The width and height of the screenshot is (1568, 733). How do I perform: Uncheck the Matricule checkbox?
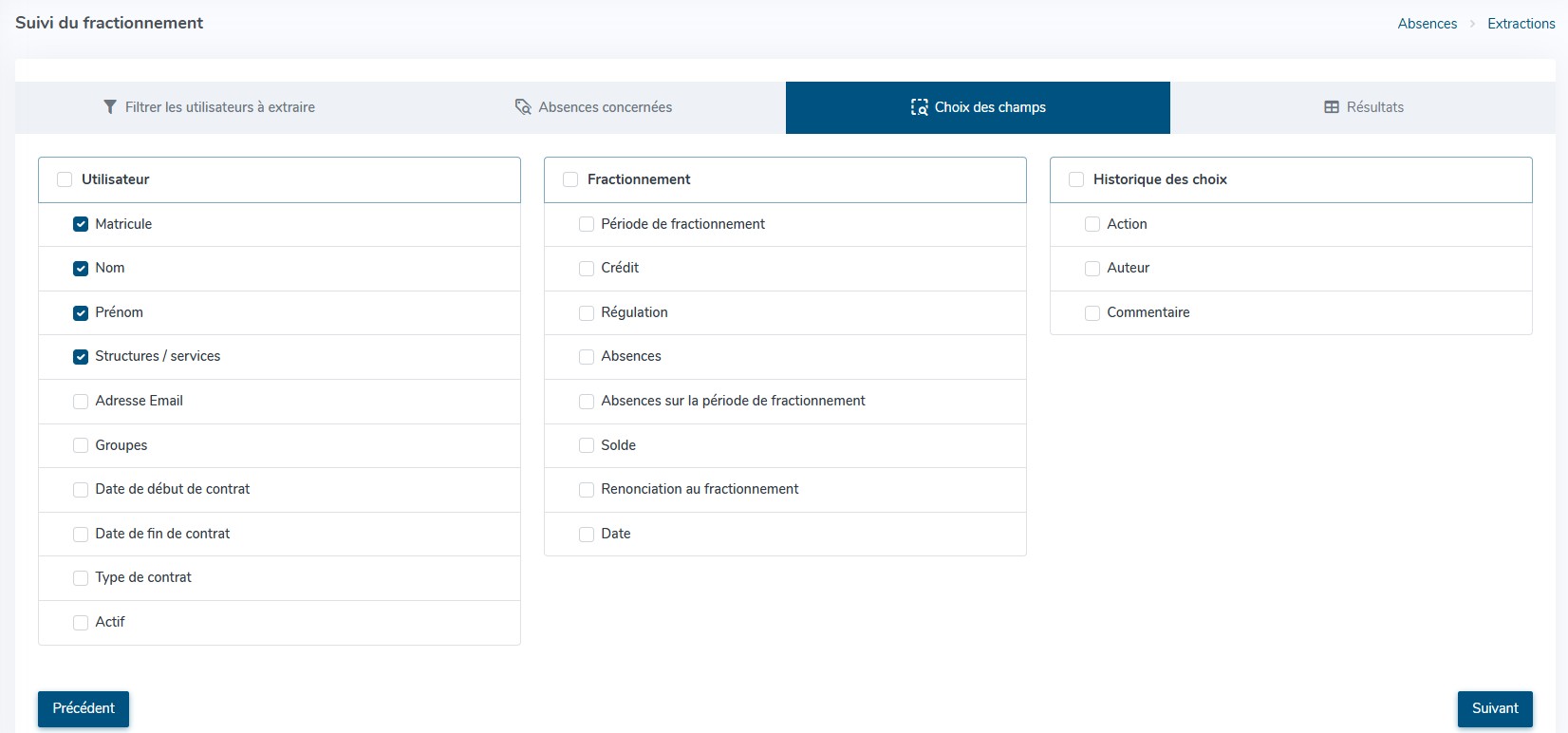click(x=81, y=224)
